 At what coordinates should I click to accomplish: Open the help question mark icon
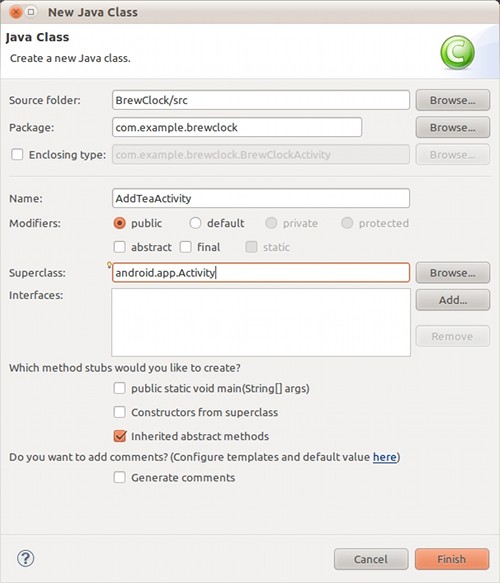[26, 558]
